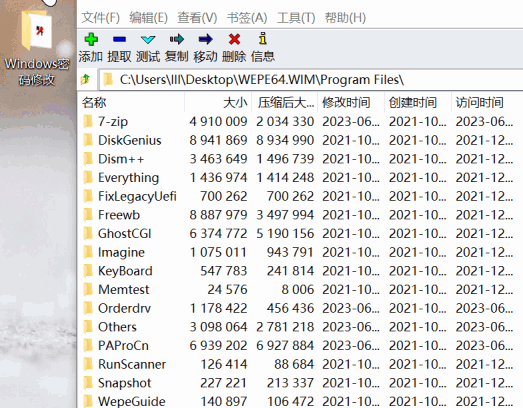Select the KeyBoard folder icon
Screen dimensions: 523x408
(x=88, y=271)
